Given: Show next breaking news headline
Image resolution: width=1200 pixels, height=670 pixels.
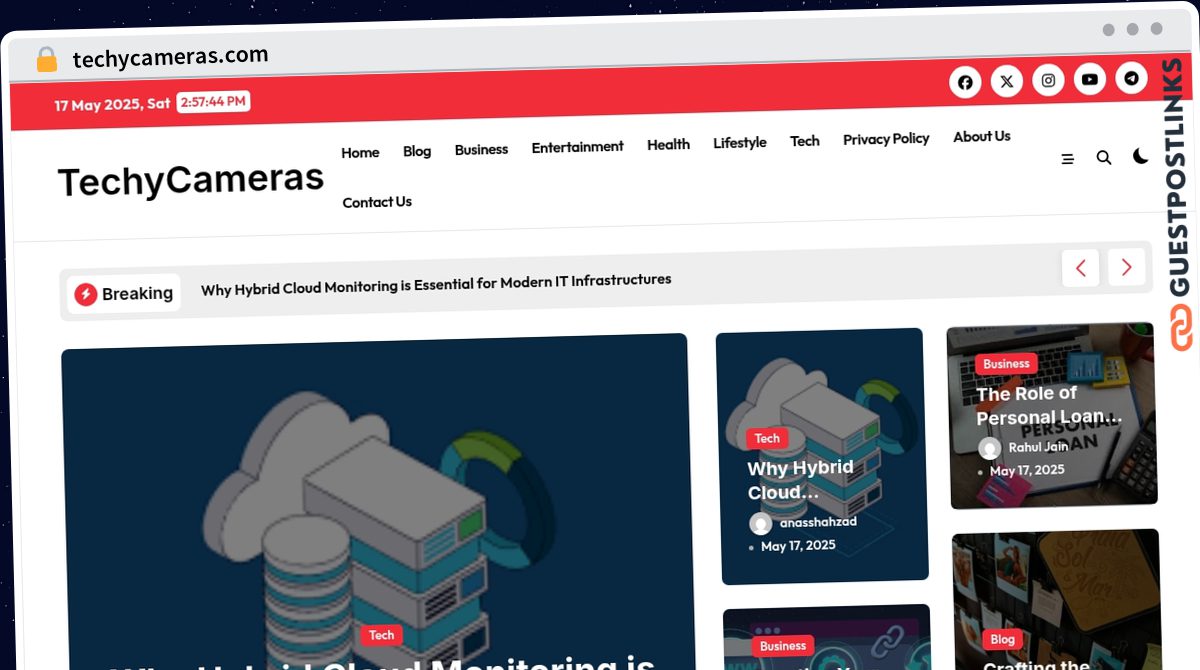Looking at the screenshot, I should pyautogui.click(x=1126, y=267).
